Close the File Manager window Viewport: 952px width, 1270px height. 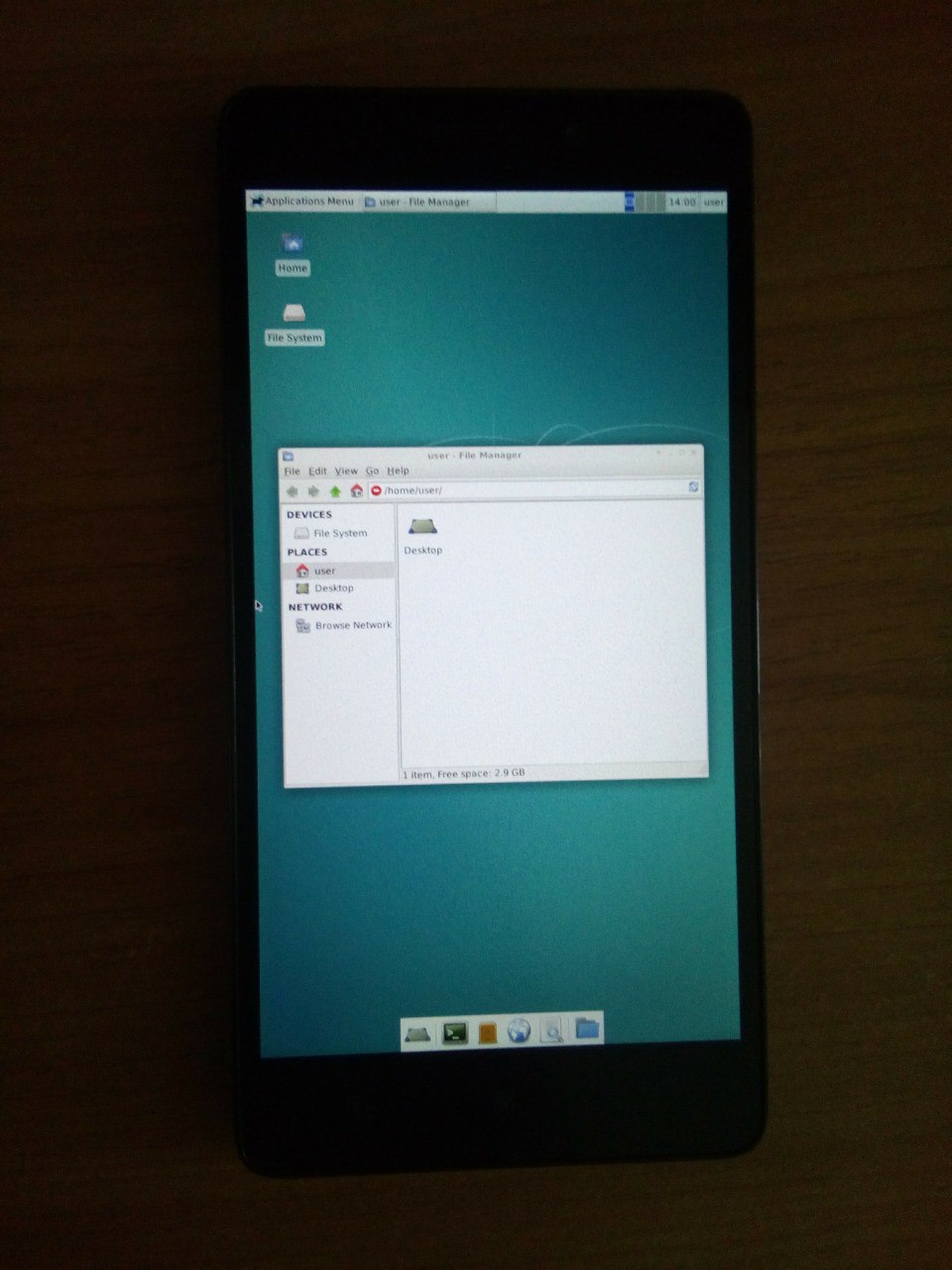[695, 451]
